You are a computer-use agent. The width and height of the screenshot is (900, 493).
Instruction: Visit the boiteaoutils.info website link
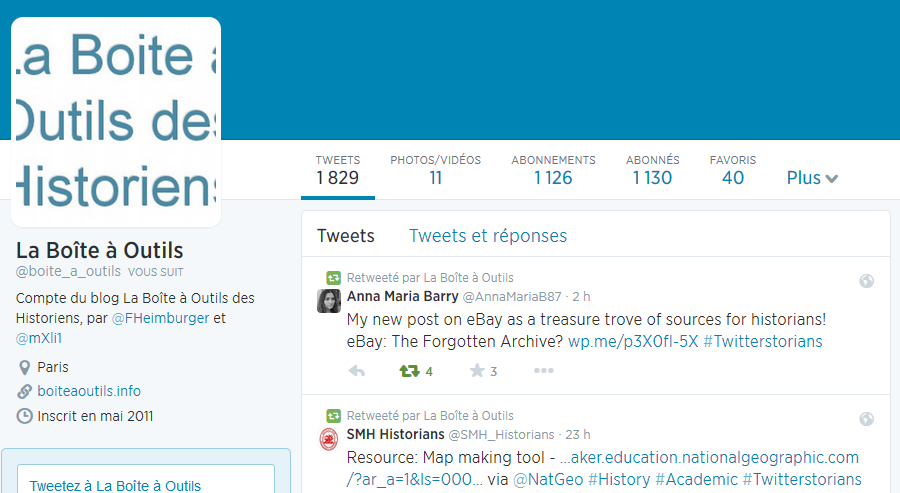[x=89, y=391]
